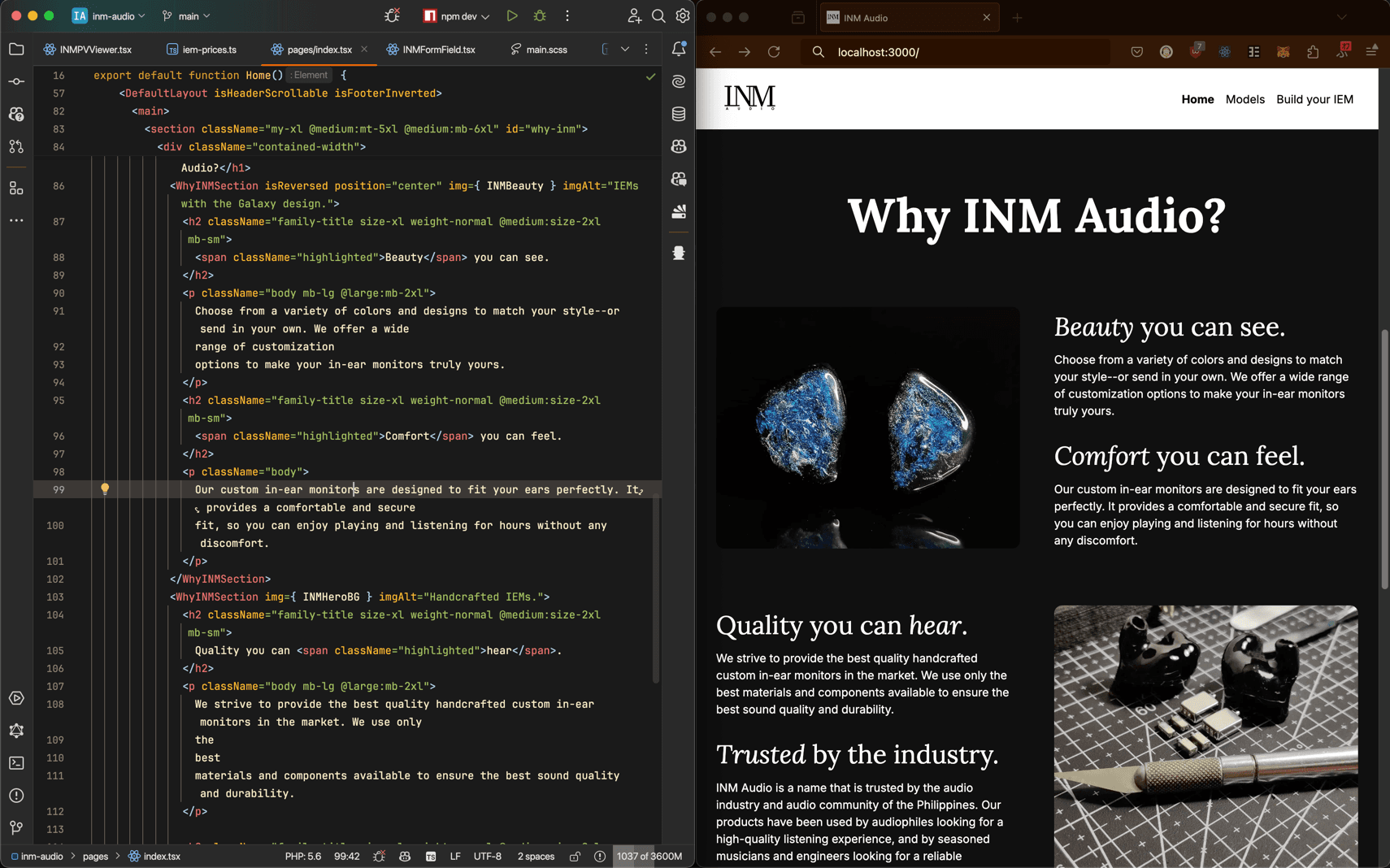Open the Models link on the website
1390x868 pixels.
point(1244,99)
